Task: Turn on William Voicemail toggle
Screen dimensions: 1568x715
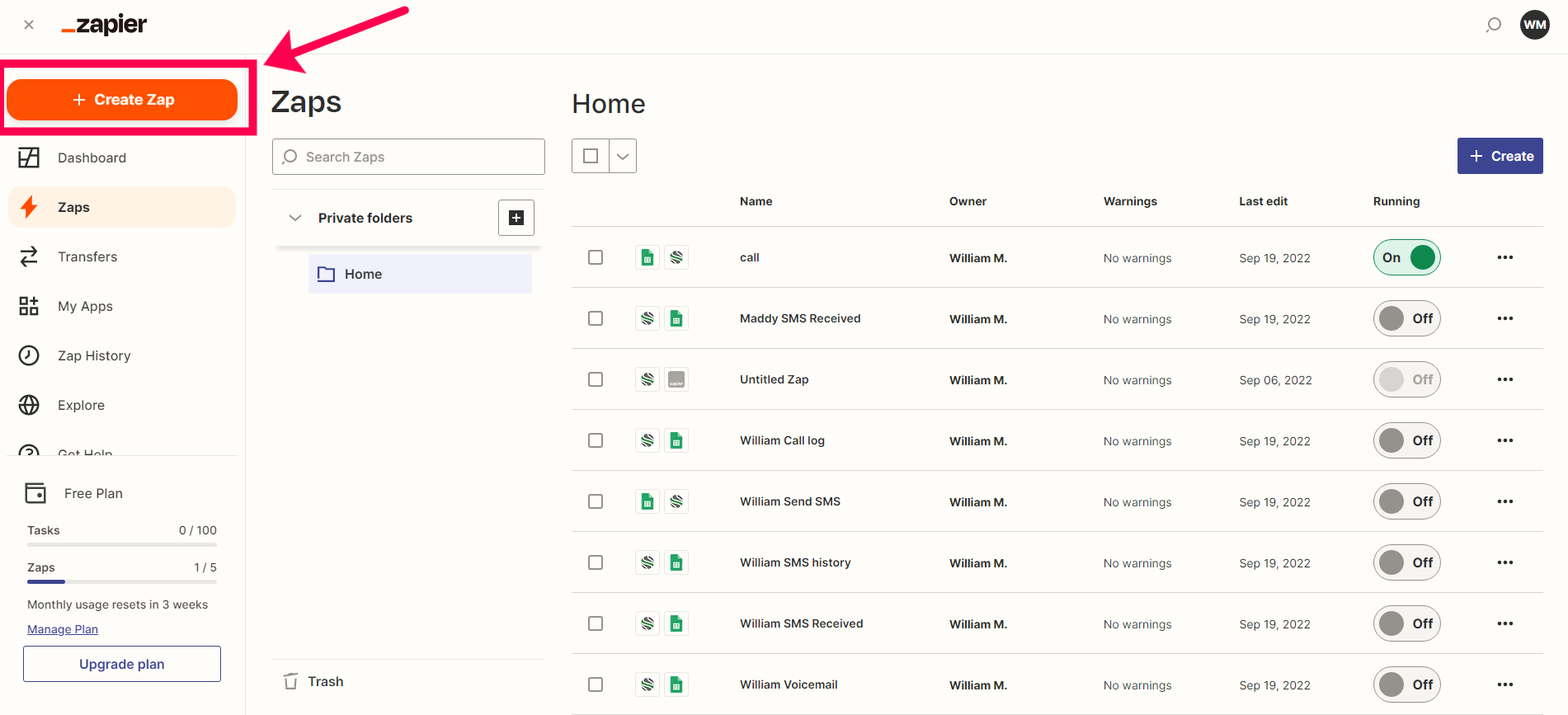Action: (x=1407, y=684)
